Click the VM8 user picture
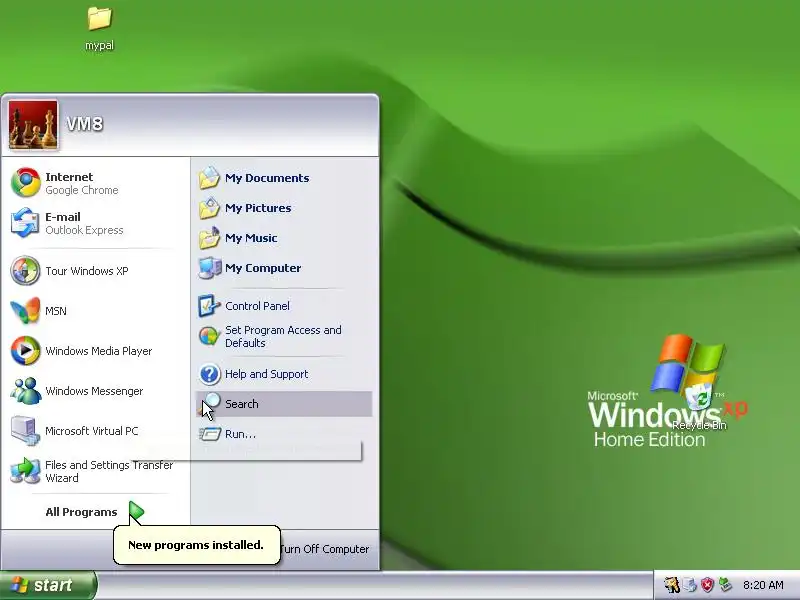Image resolution: width=800 pixels, height=600 pixels. point(33,125)
